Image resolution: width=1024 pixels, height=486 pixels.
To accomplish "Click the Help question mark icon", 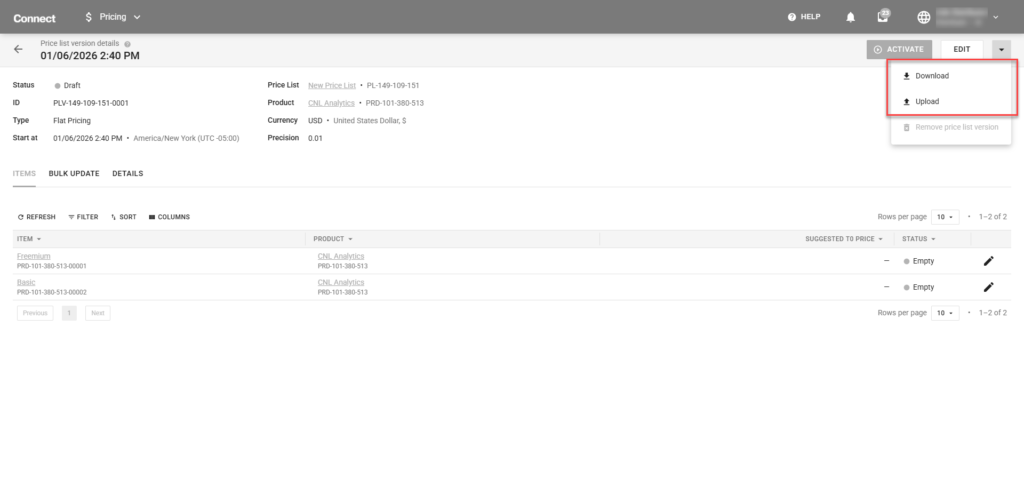I will point(792,17).
